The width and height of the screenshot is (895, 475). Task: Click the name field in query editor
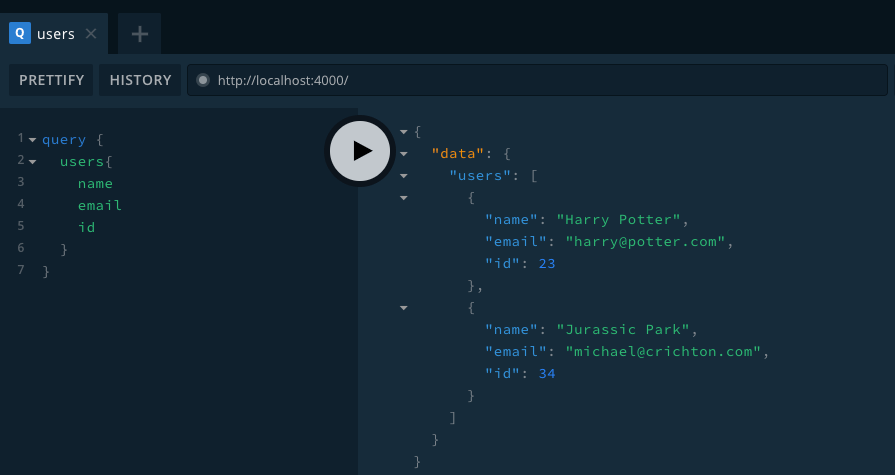pos(95,184)
